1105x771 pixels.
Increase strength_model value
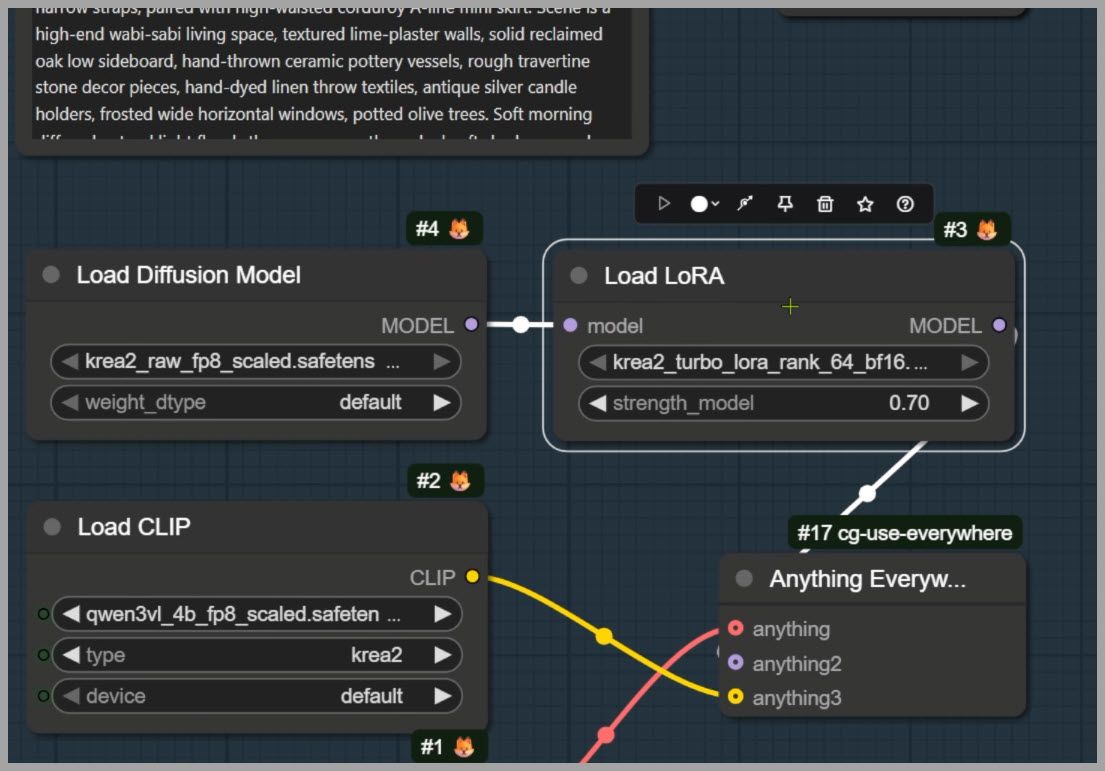970,403
